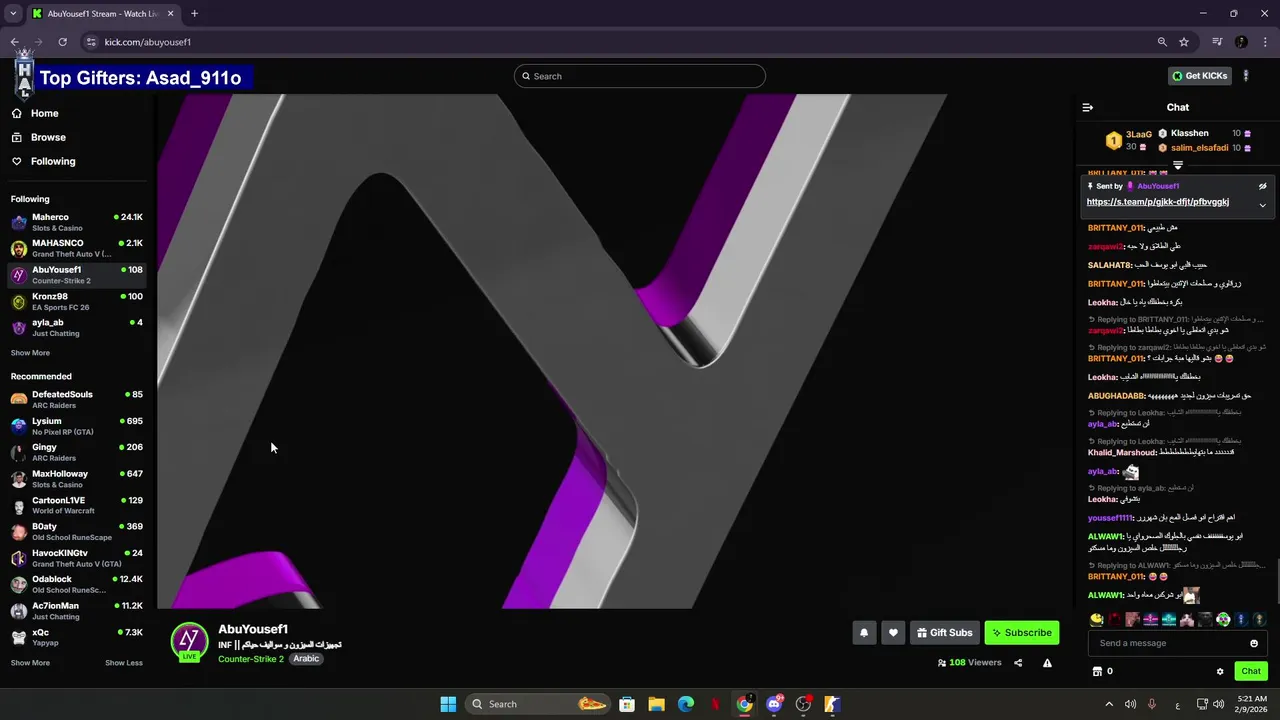The height and width of the screenshot is (720, 1280).
Task: Collapse the gift leaderboard handle
Action: point(1178,165)
